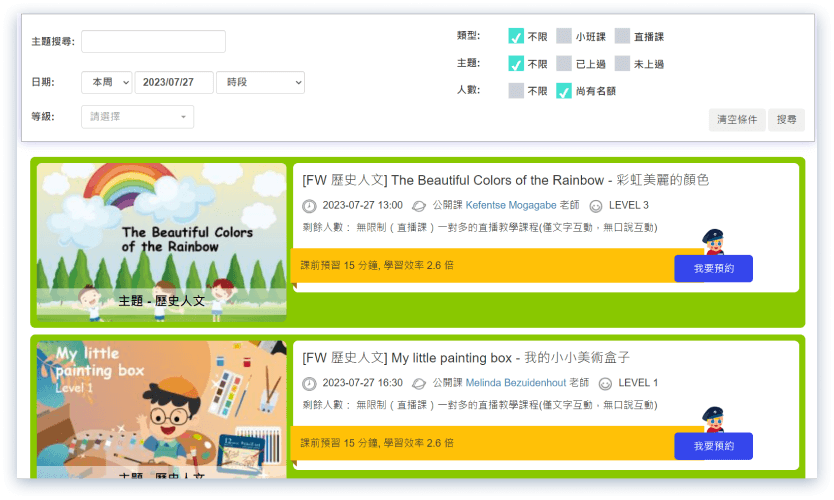Uncheck the 尚有名額 availability checkbox
The height and width of the screenshot is (500, 834).
564,91
